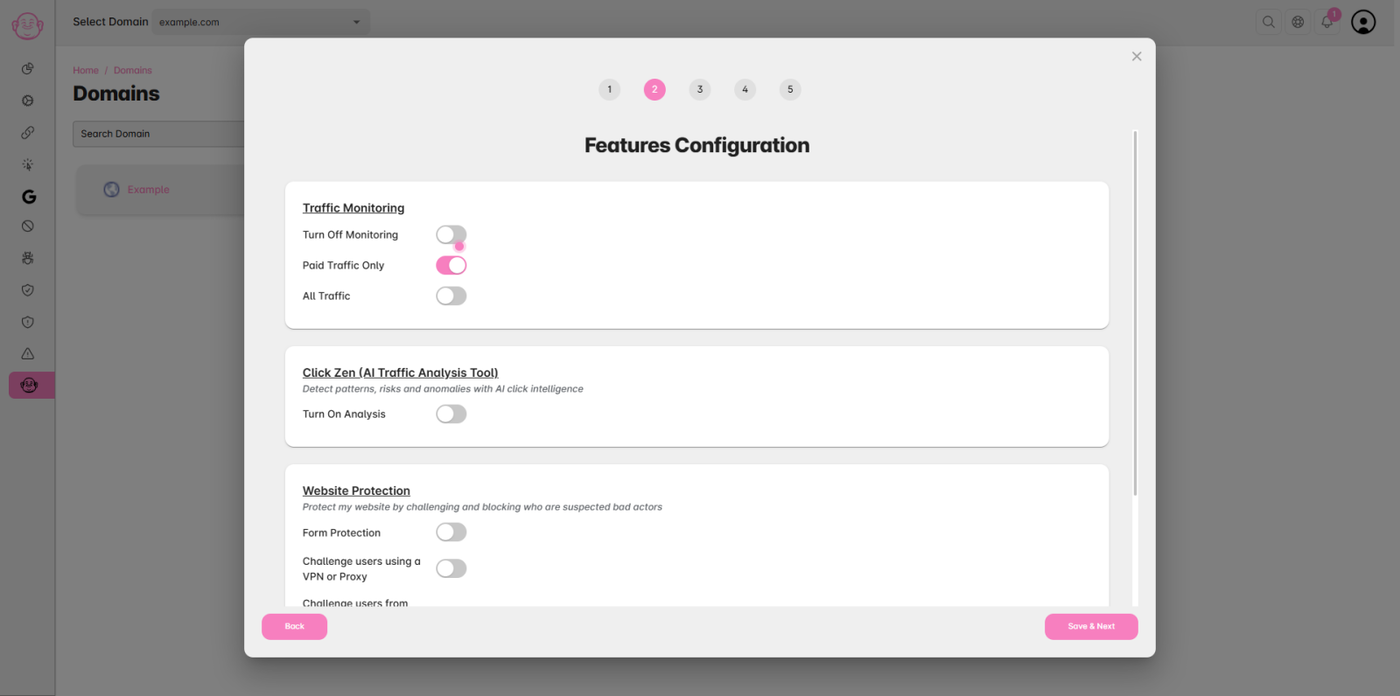Open the Select Domain dropdown
This screenshot has width=1400, height=696.
click(x=260, y=22)
